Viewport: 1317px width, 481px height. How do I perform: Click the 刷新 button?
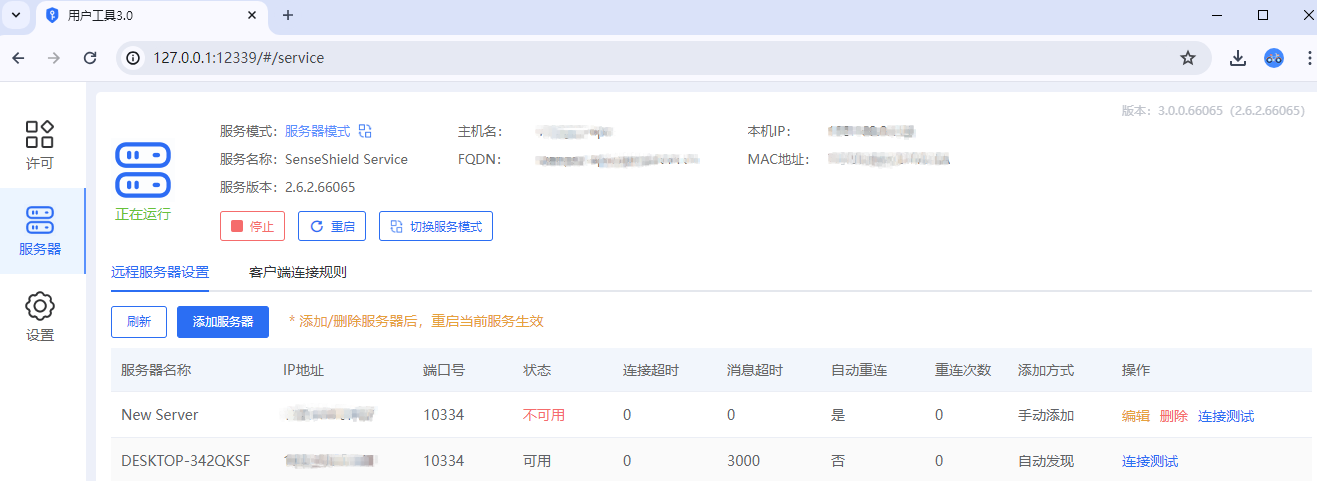point(139,322)
